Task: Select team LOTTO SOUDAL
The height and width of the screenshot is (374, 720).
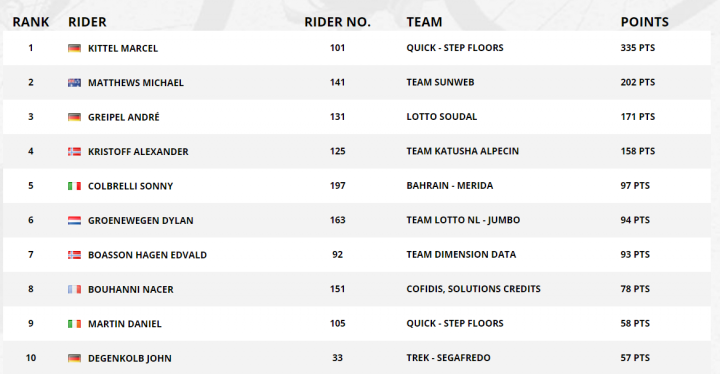Action: pos(442,117)
